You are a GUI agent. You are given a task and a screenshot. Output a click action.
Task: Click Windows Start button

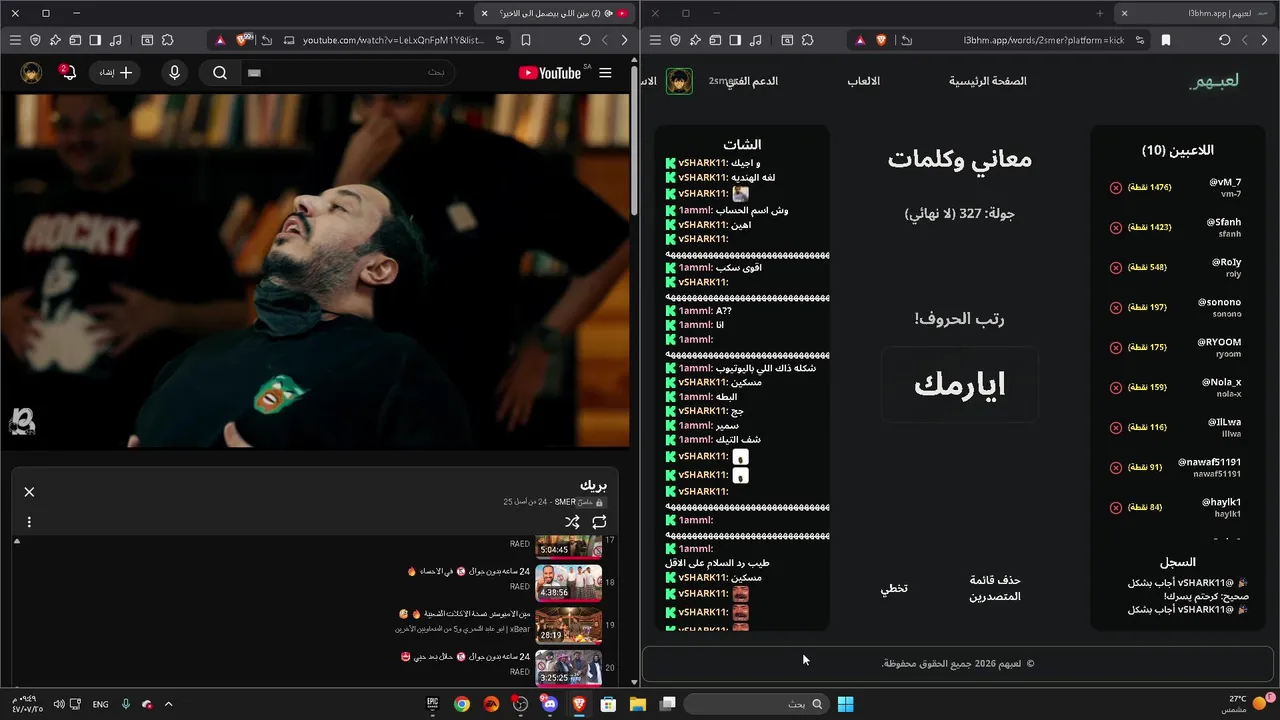click(x=845, y=704)
